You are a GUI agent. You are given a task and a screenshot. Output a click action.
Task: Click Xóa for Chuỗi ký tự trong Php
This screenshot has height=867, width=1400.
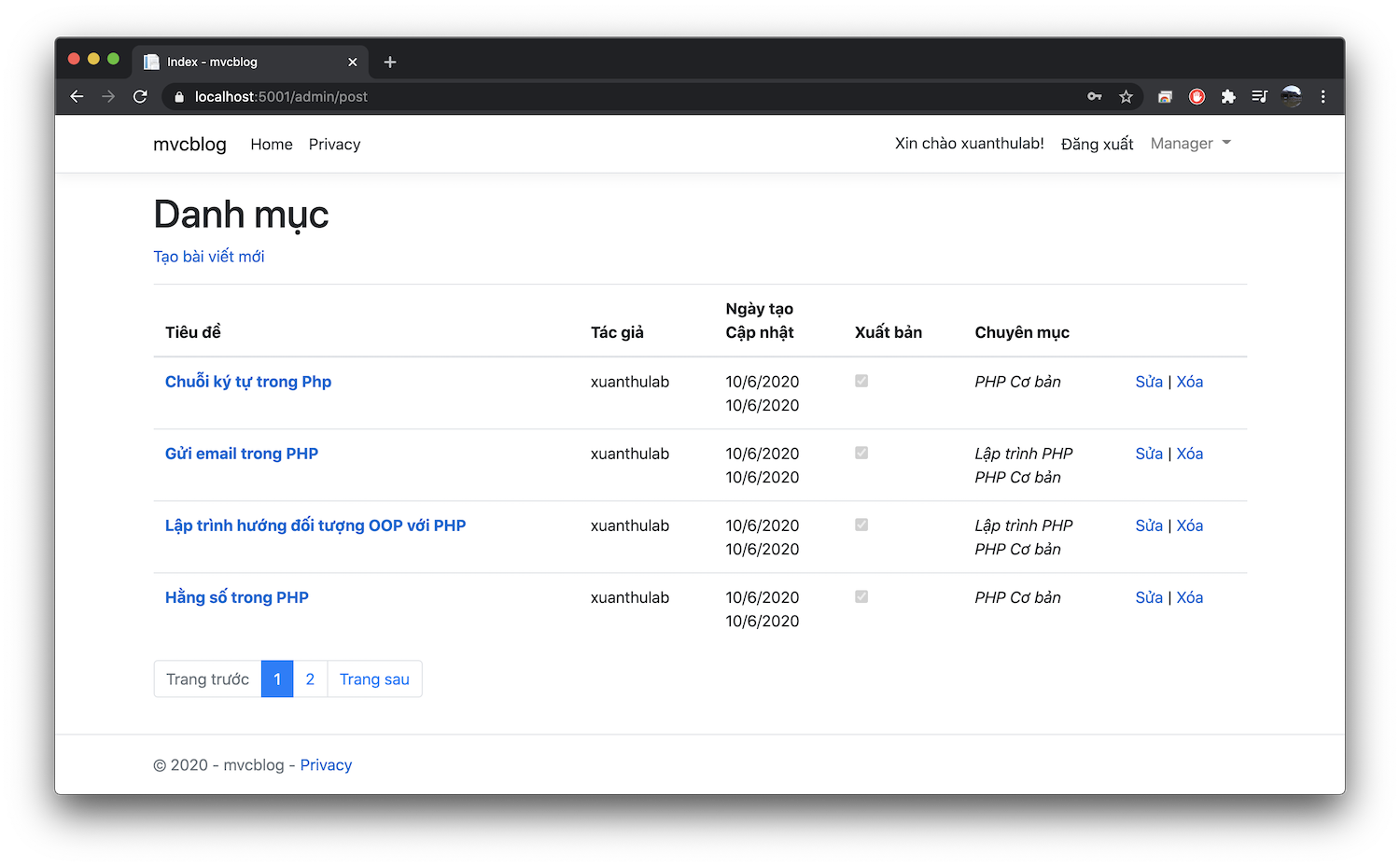point(1189,381)
